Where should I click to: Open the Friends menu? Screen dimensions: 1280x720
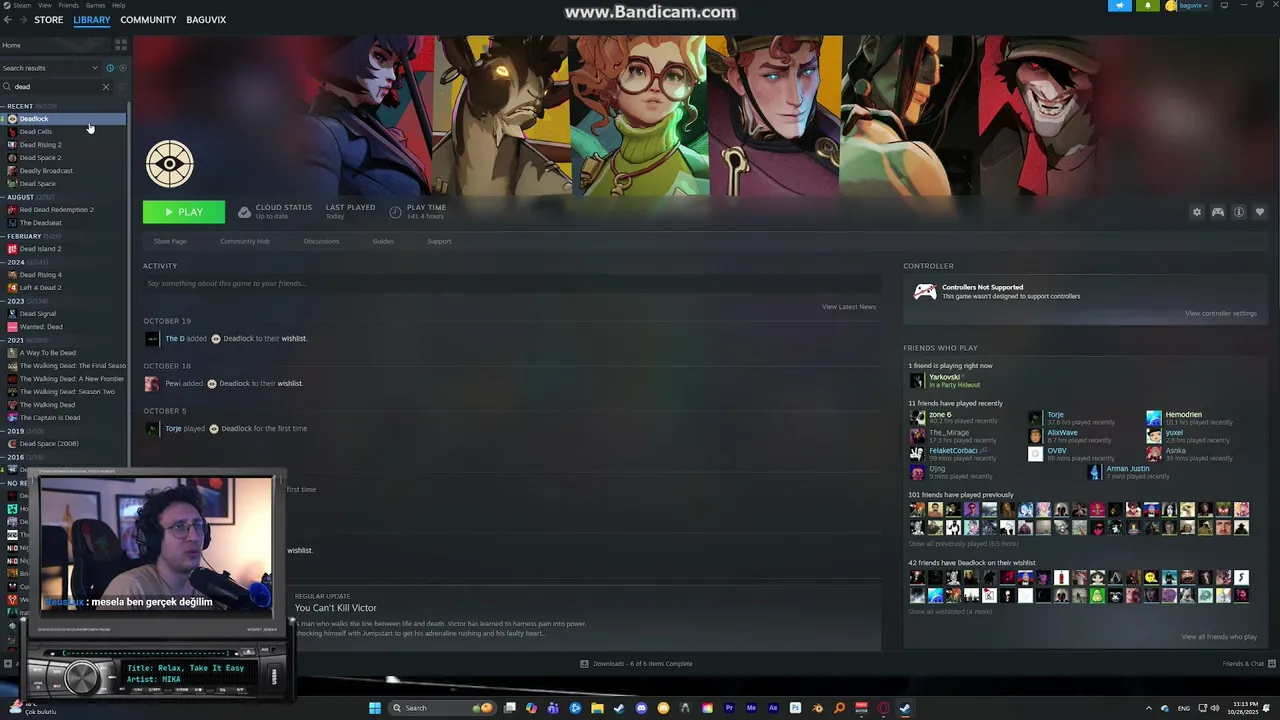click(68, 5)
